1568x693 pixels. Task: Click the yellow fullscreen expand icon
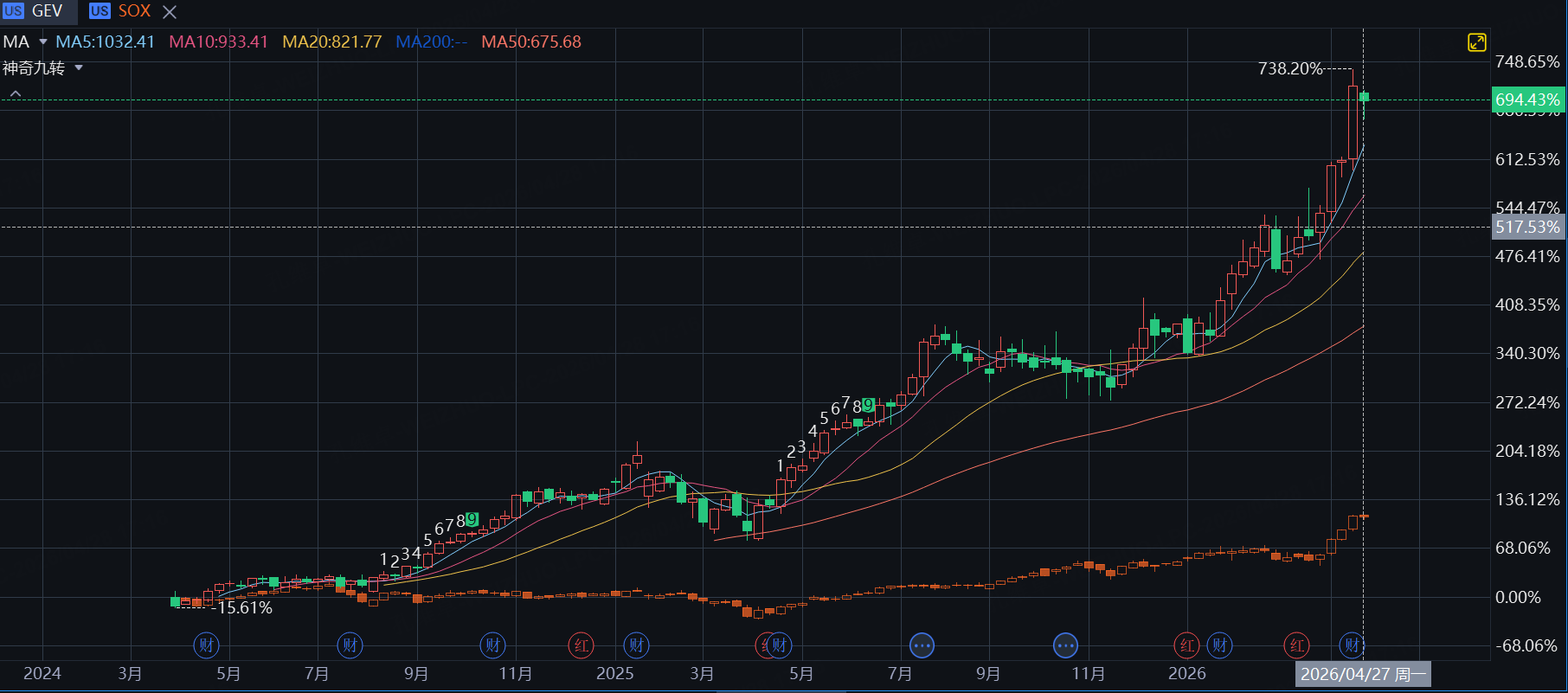coord(1477,42)
